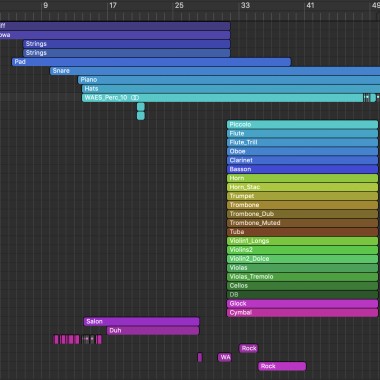Select the Oboe region

(x=302, y=151)
